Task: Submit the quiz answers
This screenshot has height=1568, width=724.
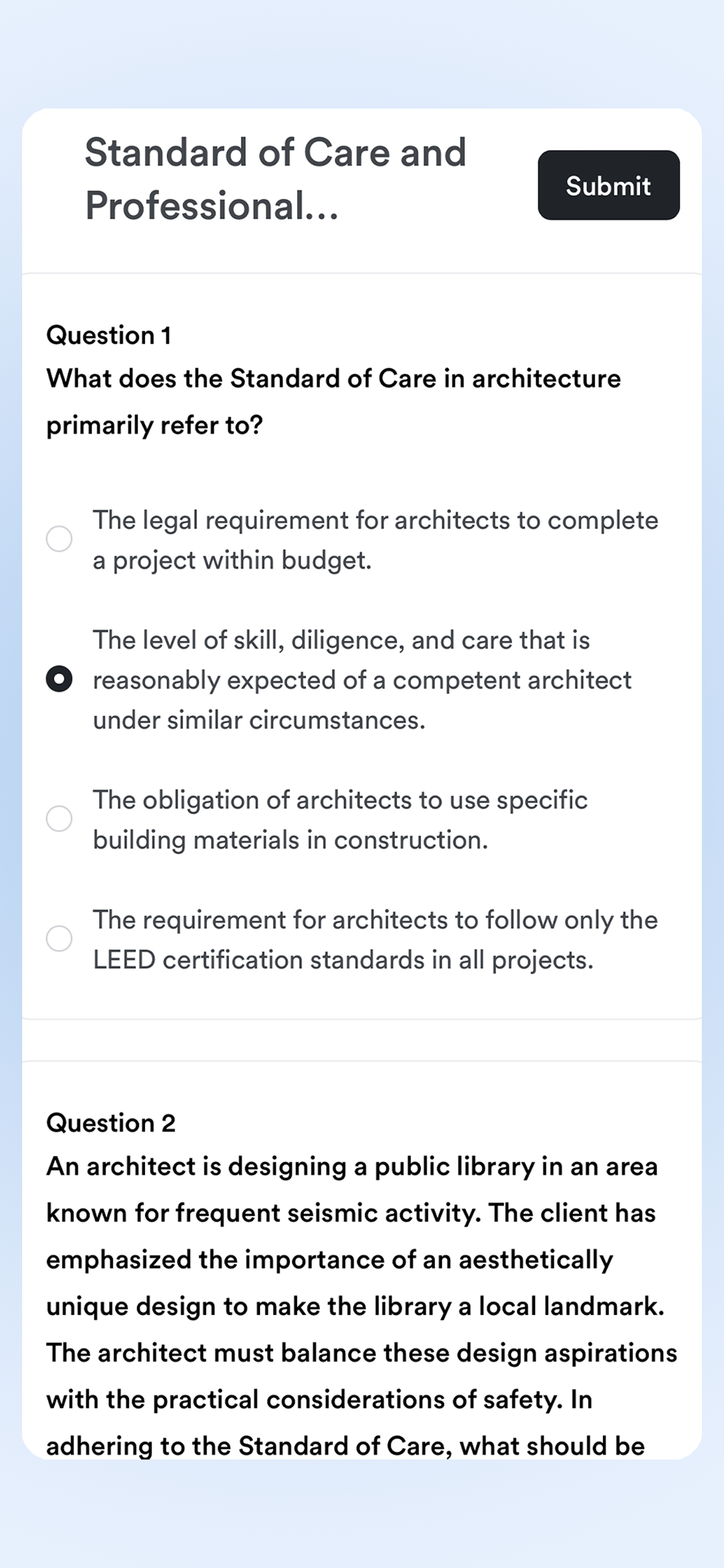Action: 609,185
